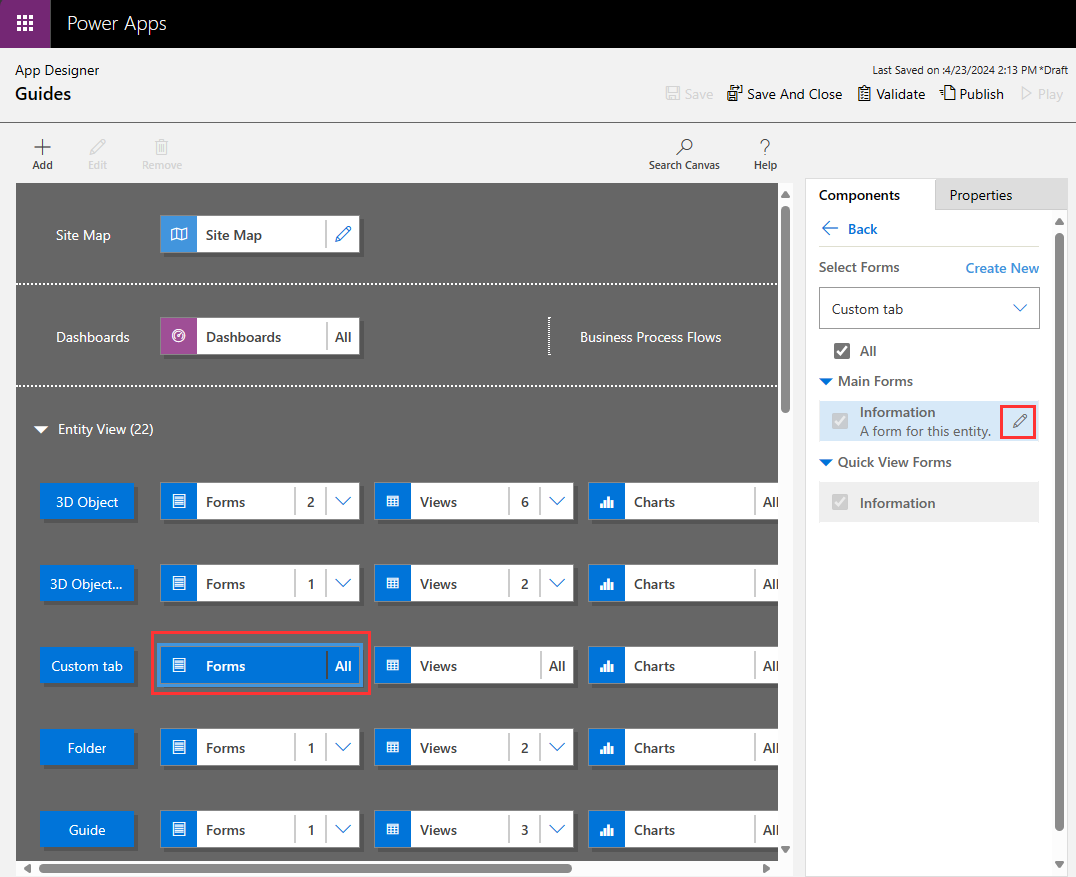Open the Custom tab entity combo box
Viewport: 1076px width, 877px height.
click(x=929, y=308)
